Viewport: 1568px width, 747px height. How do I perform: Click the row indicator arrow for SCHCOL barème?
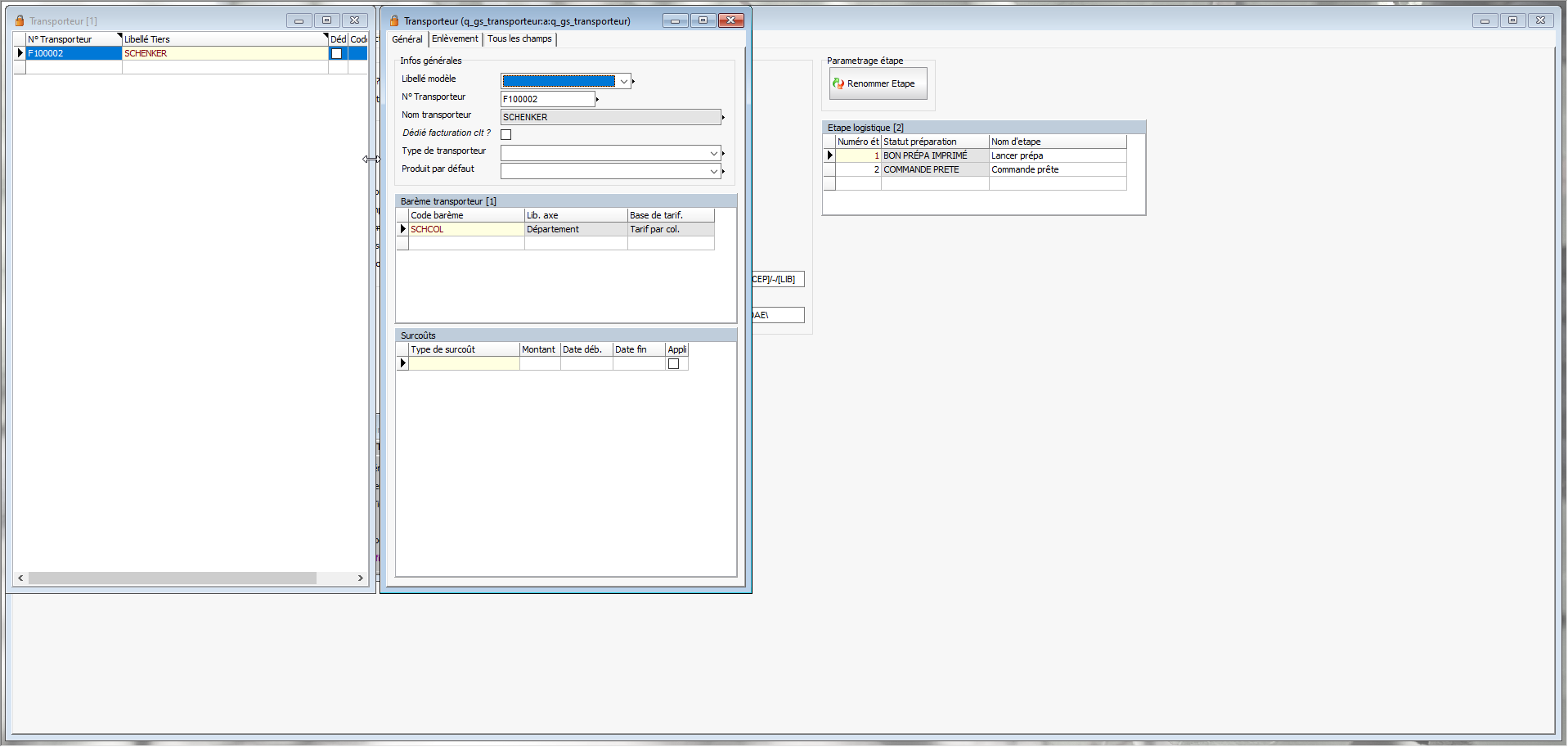(x=402, y=229)
